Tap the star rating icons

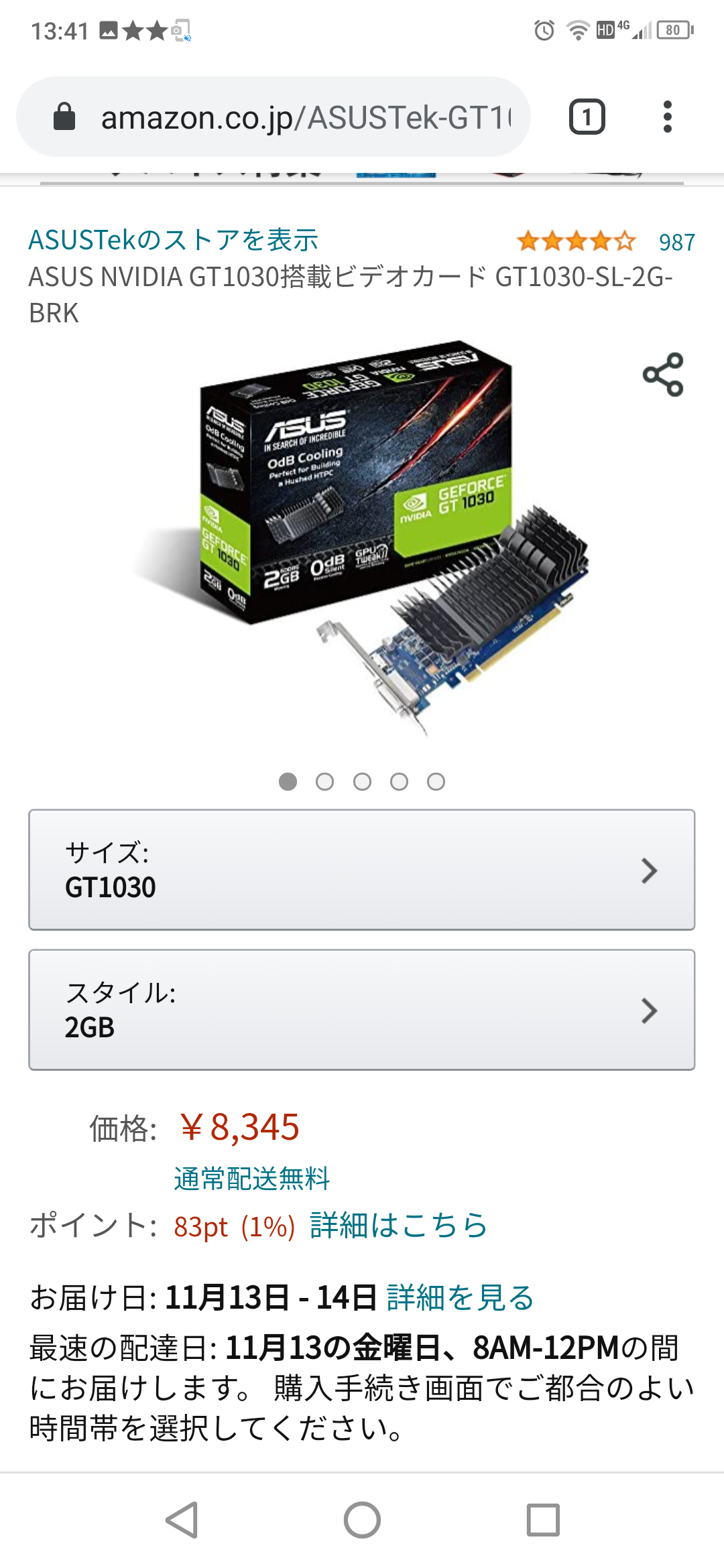tap(576, 241)
